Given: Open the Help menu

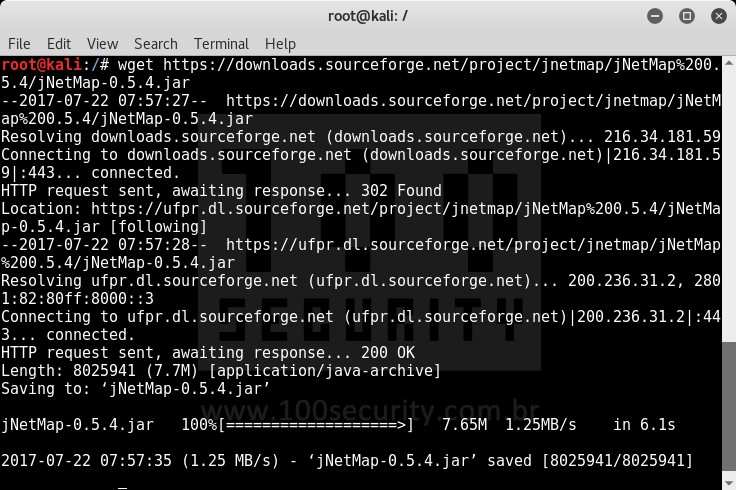Looking at the screenshot, I should (280, 44).
